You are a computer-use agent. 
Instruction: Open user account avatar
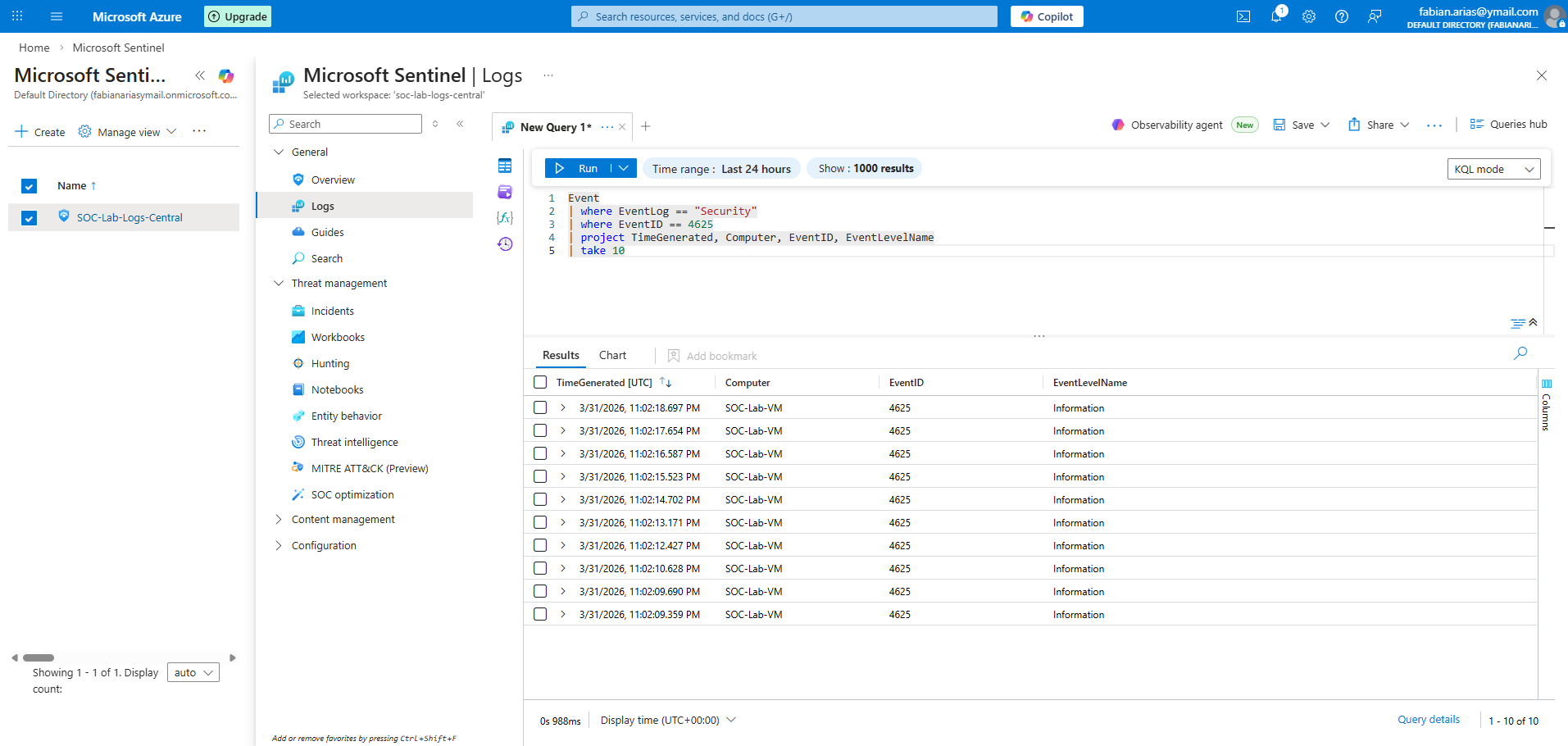click(1554, 16)
